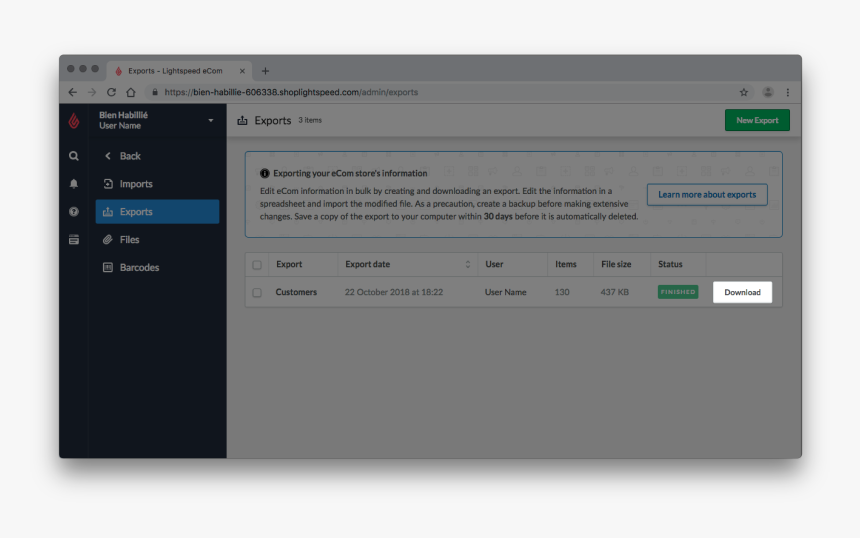Image resolution: width=860 pixels, height=538 pixels.
Task: Open search from the sidebar magnifier icon
Action: (x=73, y=156)
